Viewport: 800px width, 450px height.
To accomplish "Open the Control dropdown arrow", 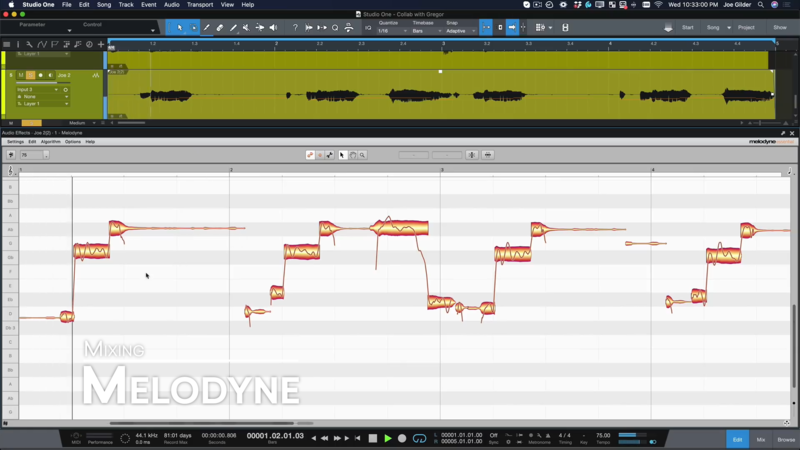I will 153,31.
